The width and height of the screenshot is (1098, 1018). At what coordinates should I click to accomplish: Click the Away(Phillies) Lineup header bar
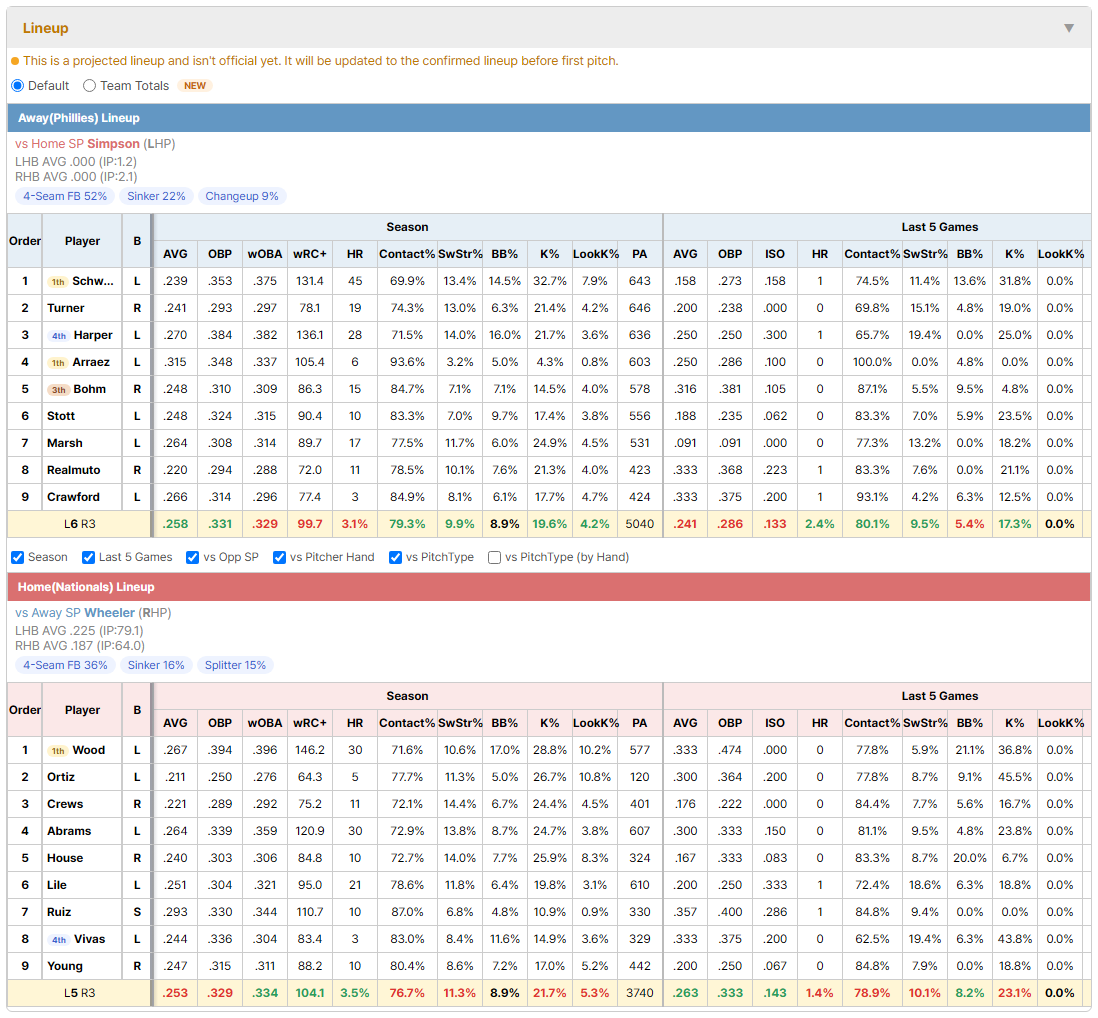(549, 118)
